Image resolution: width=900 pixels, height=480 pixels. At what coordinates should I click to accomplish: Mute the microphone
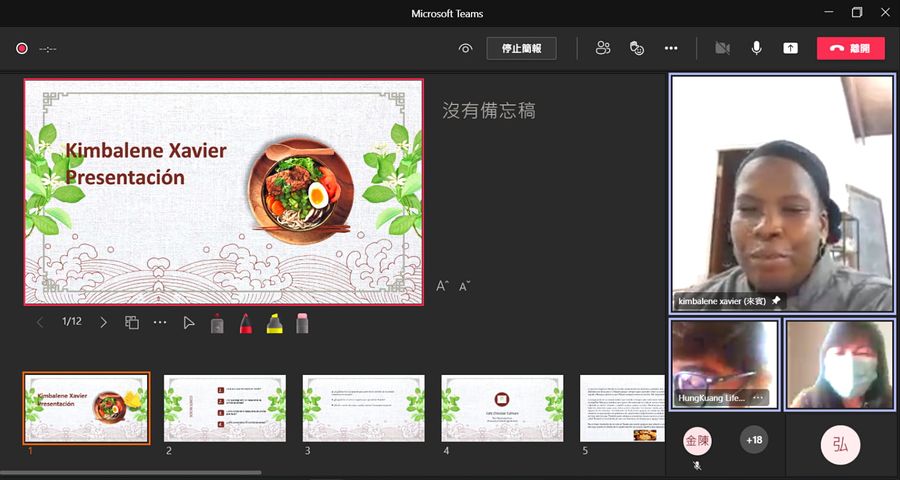coord(756,48)
